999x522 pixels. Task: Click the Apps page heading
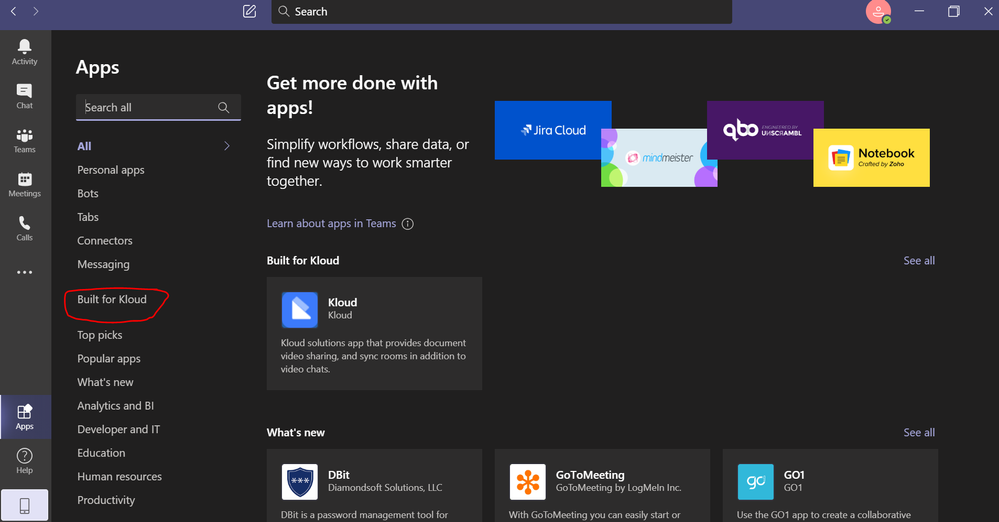pyautogui.click(x=97, y=68)
